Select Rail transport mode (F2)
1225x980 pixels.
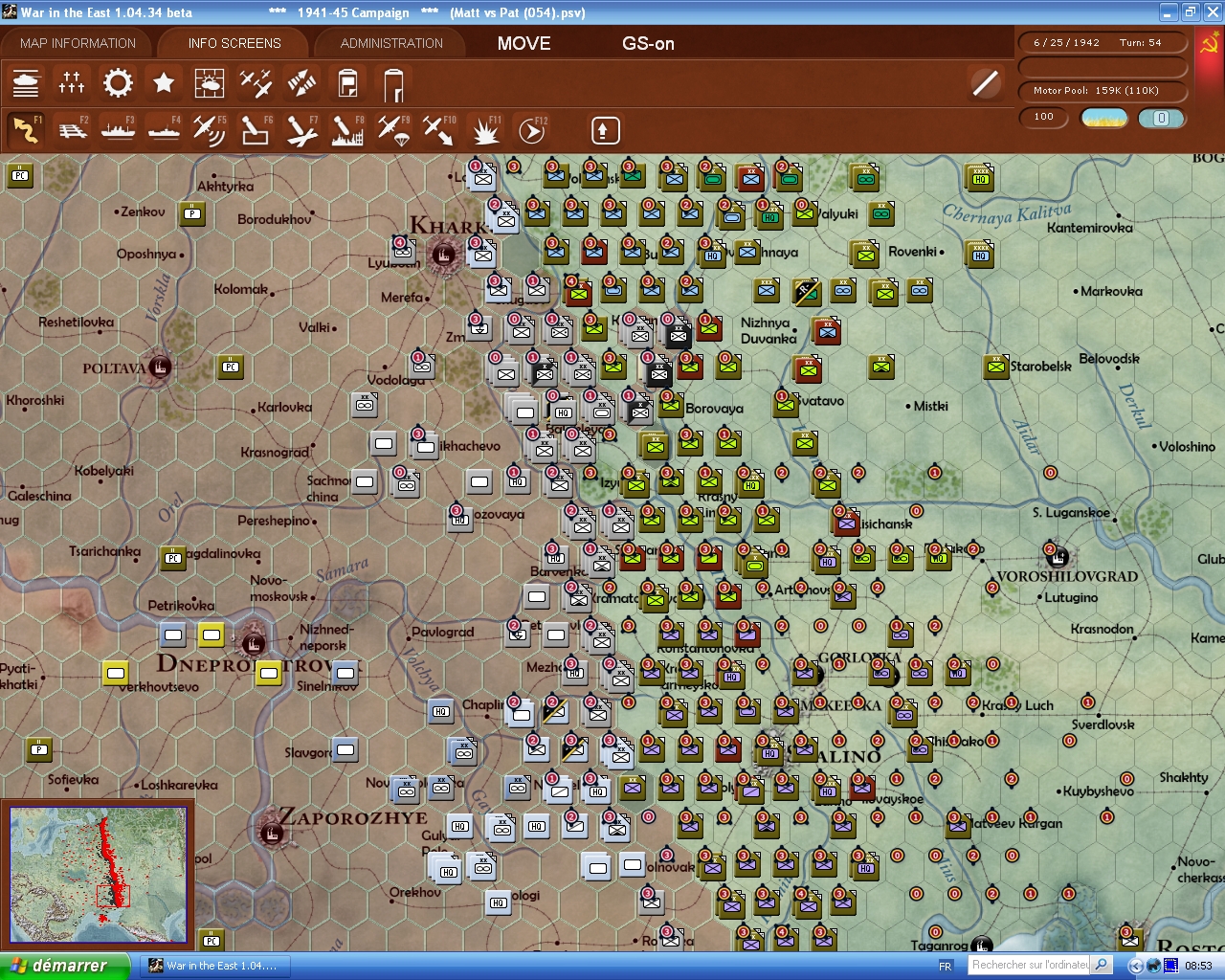[72, 130]
